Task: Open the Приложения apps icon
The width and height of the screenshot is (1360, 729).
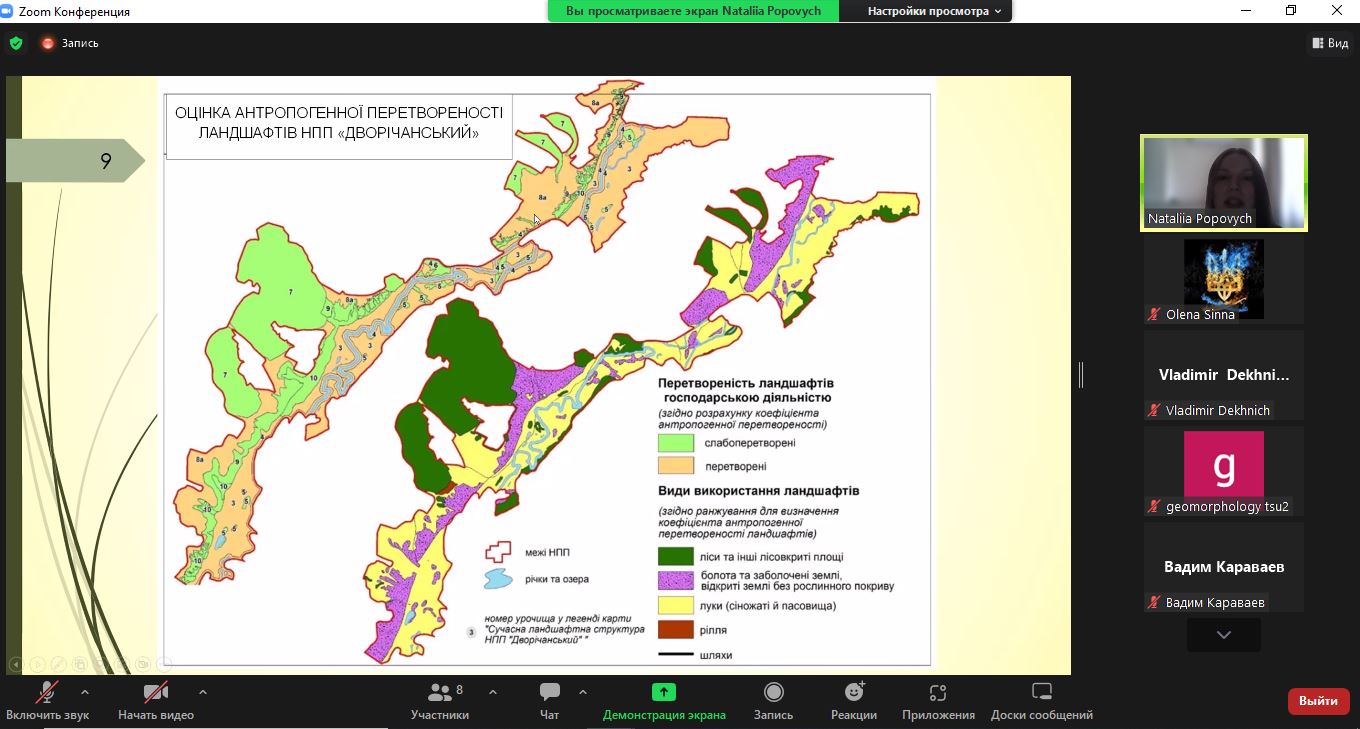Action: coord(937,692)
